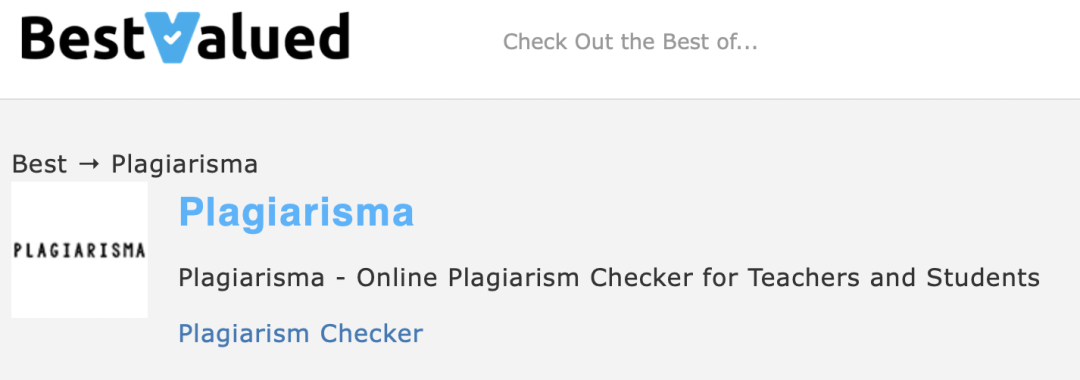1080x380 pixels.
Task: Click the white area of the Plagiarisma thumbnail
Action: tap(79, 211)
